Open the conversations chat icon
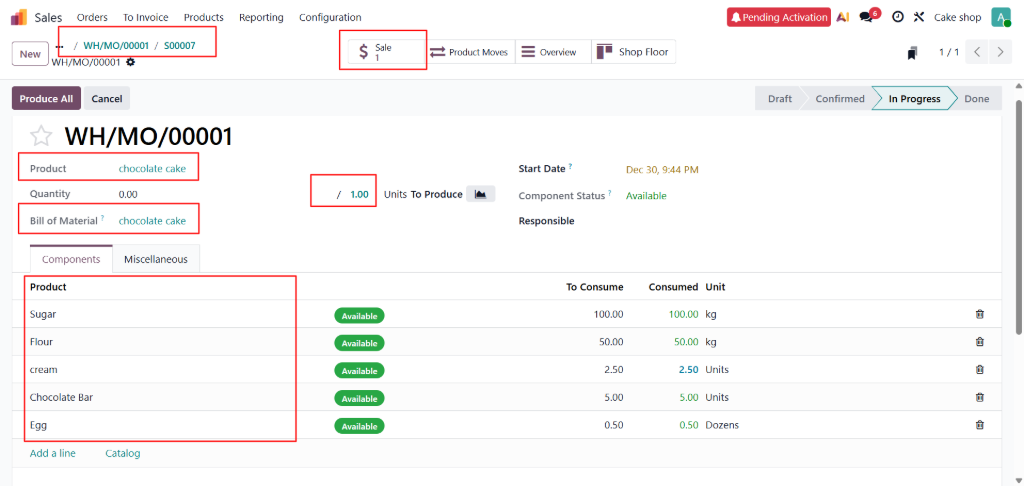 pyautogui.click(x=866, y=17)
